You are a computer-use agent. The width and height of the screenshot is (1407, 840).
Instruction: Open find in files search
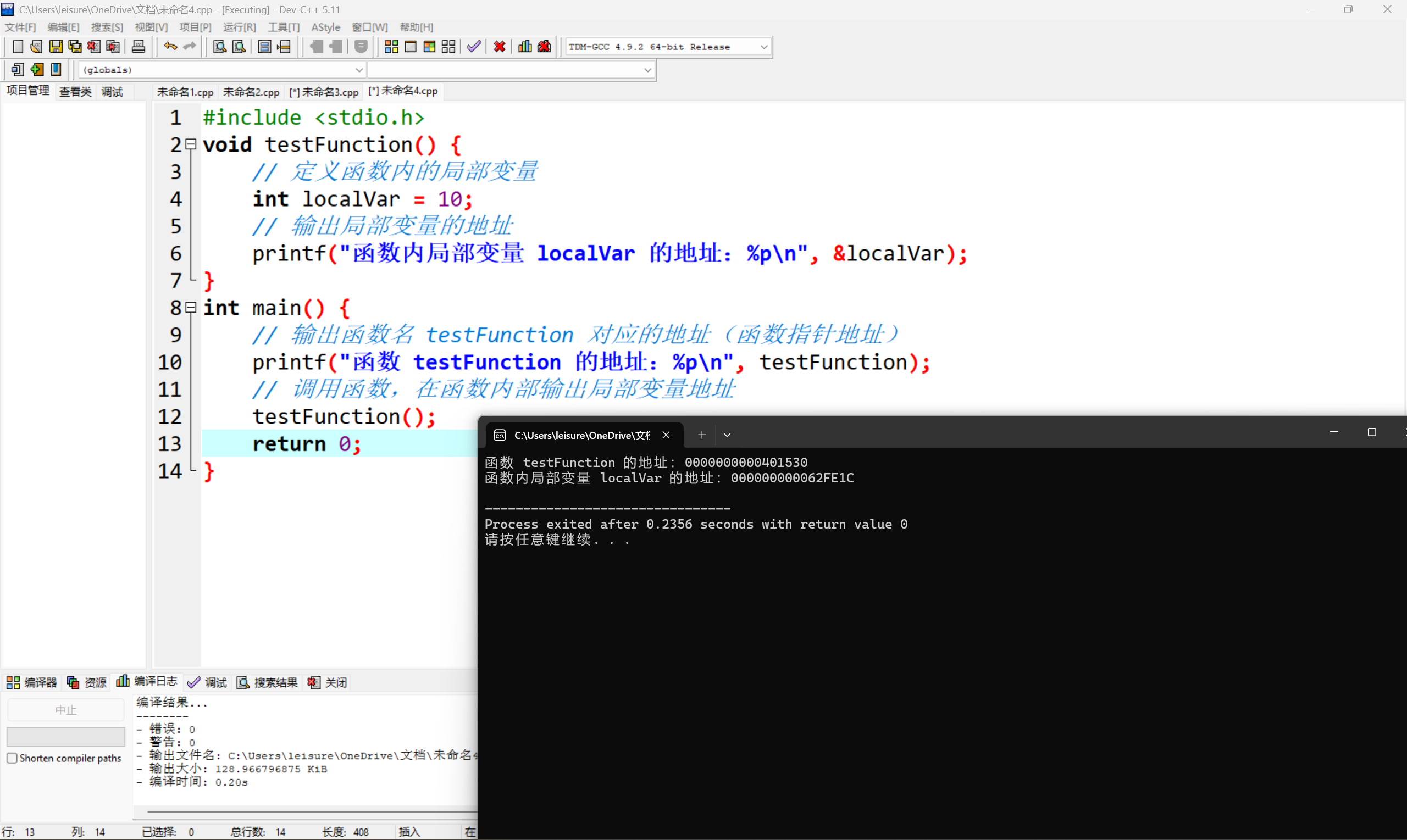point(239,46)
